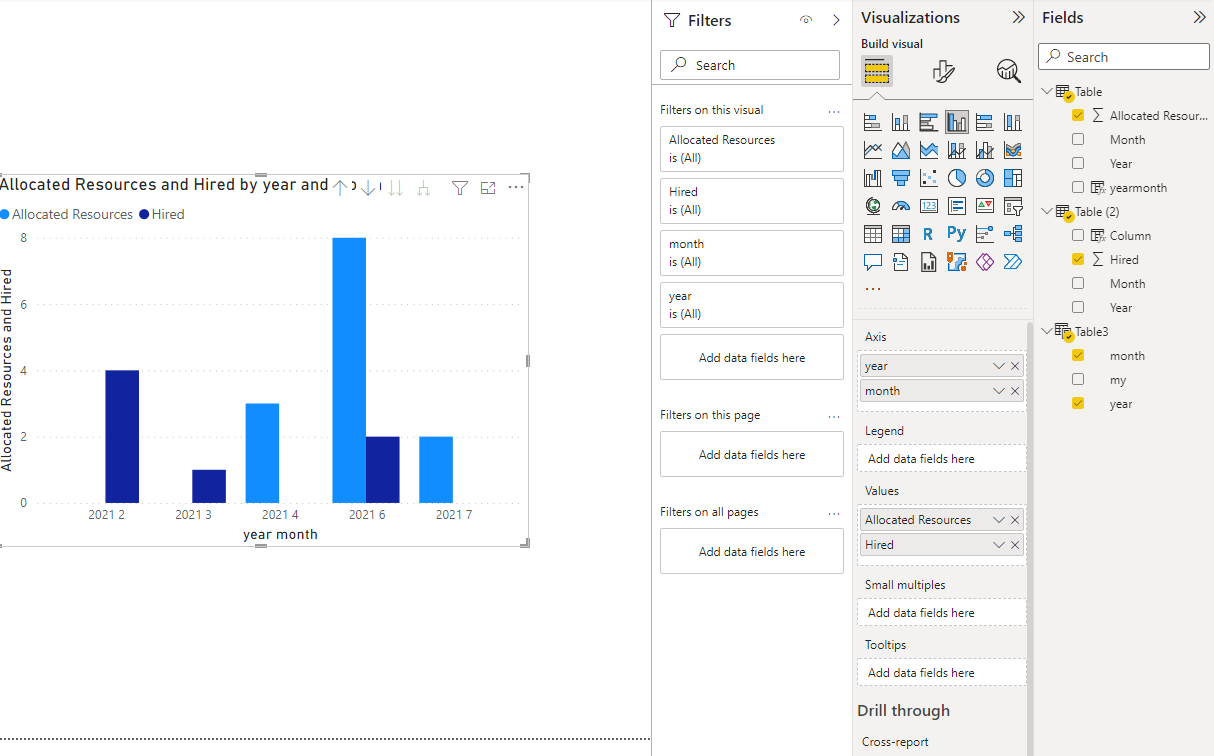1214x756 pixels.
Task: Open the Analytics magnifier icon
Action: [1008, 71]
